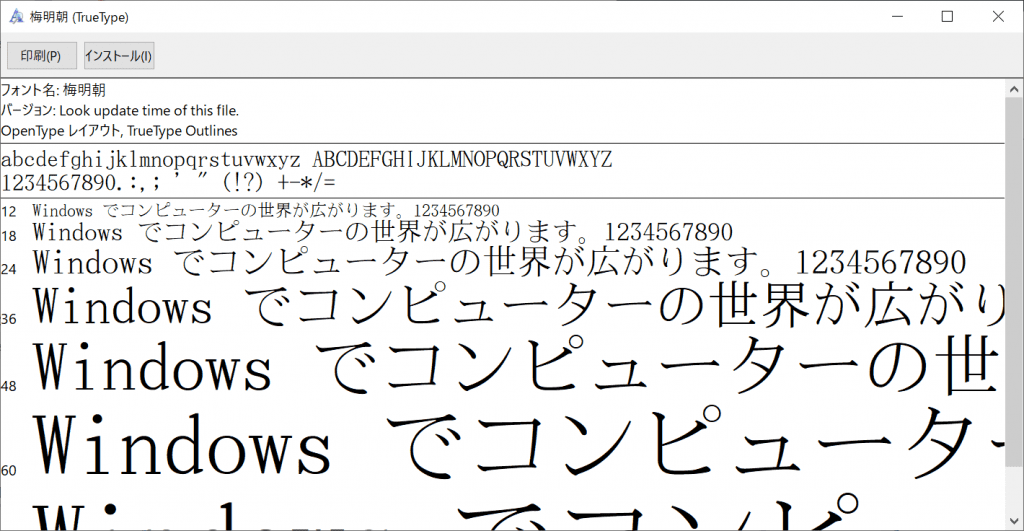
Task: Click the size 18 sample line
Action: [383, 233]
